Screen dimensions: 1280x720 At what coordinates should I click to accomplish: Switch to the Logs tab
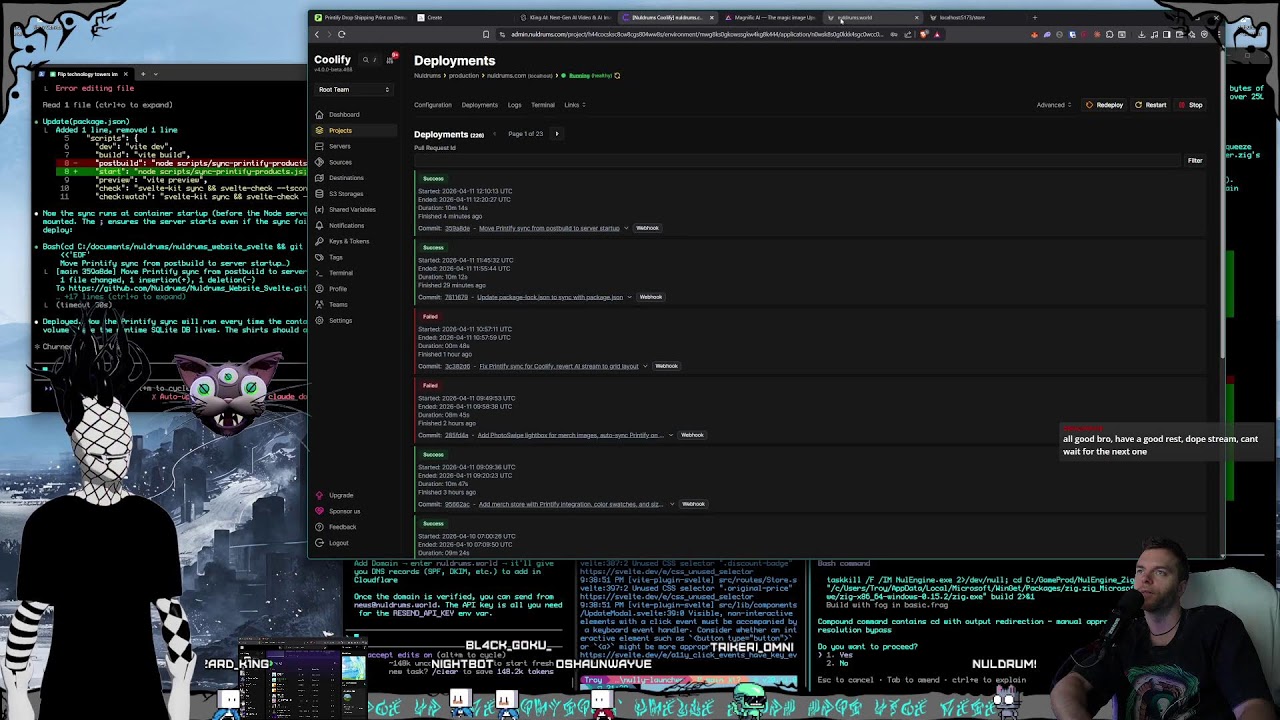(514, 105)
